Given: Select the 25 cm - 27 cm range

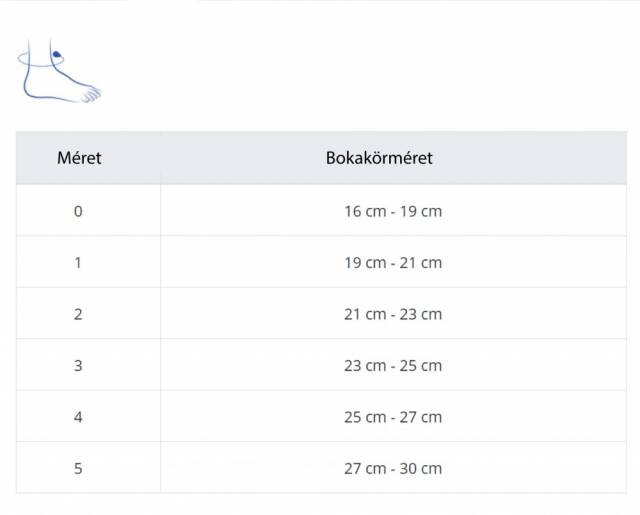Looking at the screenshot, I should click(x=392, y=417).
